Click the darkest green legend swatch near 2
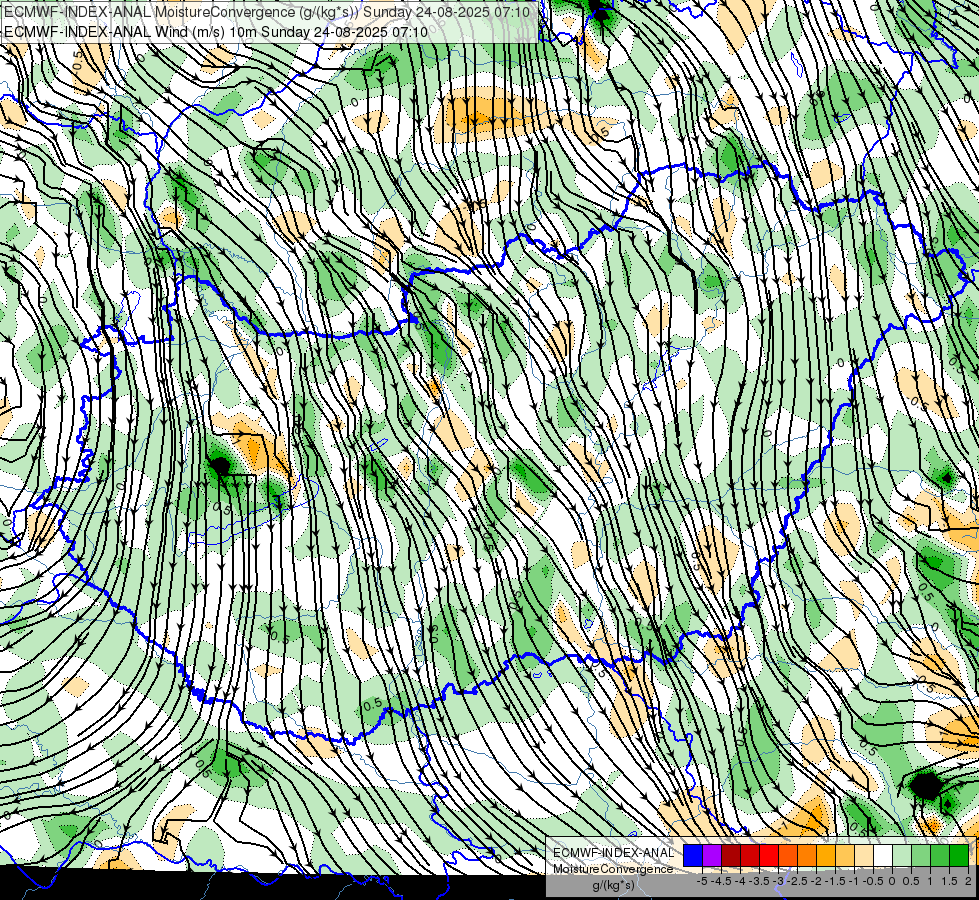979x900 pixels. pyautogui.click(x=959, y=855)
